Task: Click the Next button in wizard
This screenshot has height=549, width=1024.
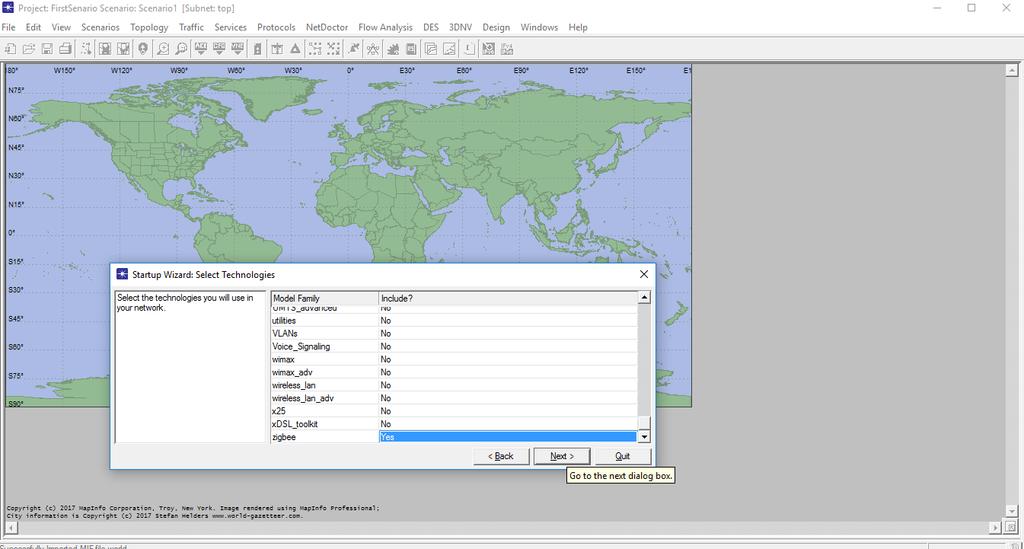Action: [x=562, y=456]
